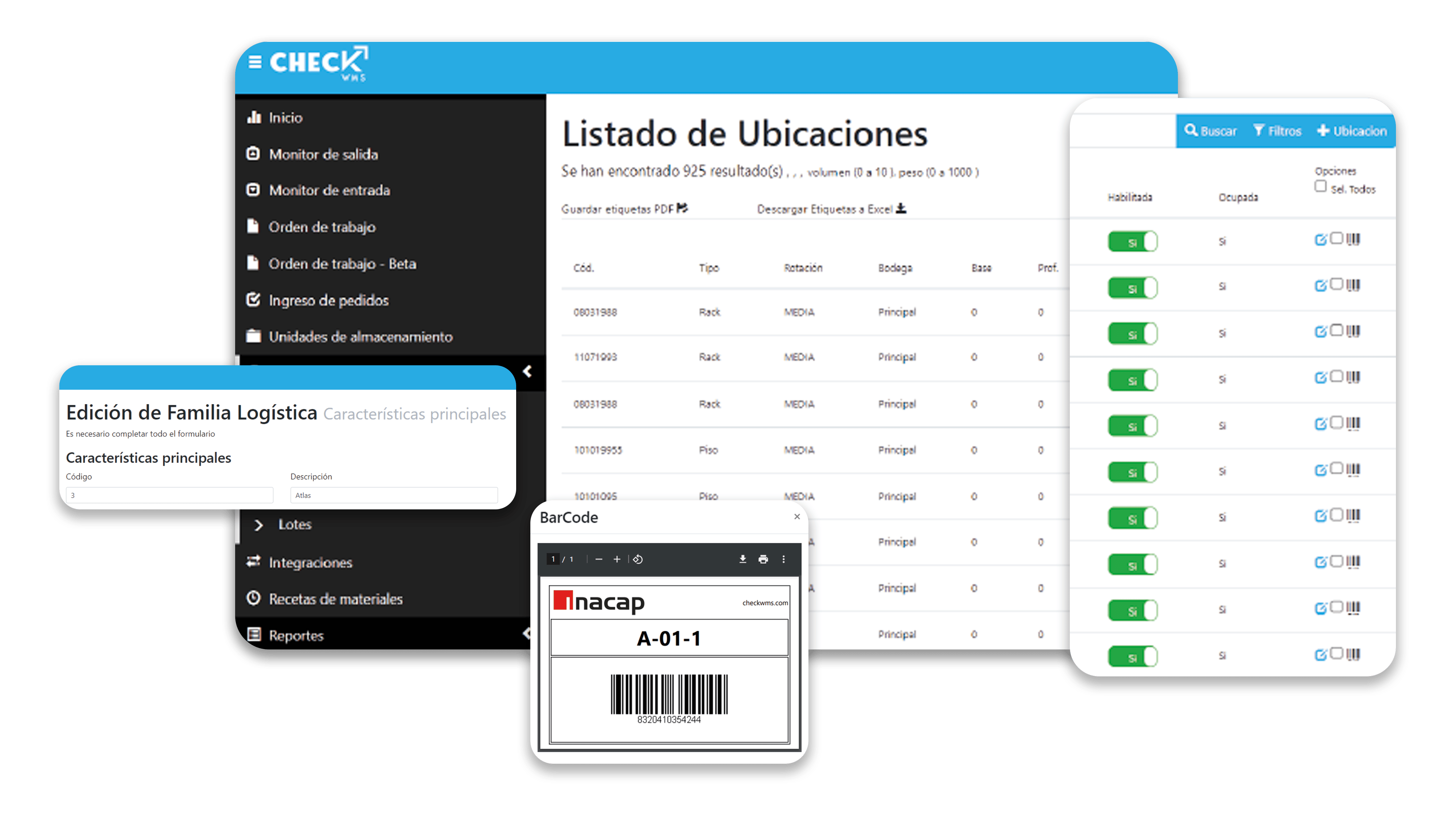This screenshot has height=819, width=1456.
Task: Download the barcode PDF
Action: point(743,559)
